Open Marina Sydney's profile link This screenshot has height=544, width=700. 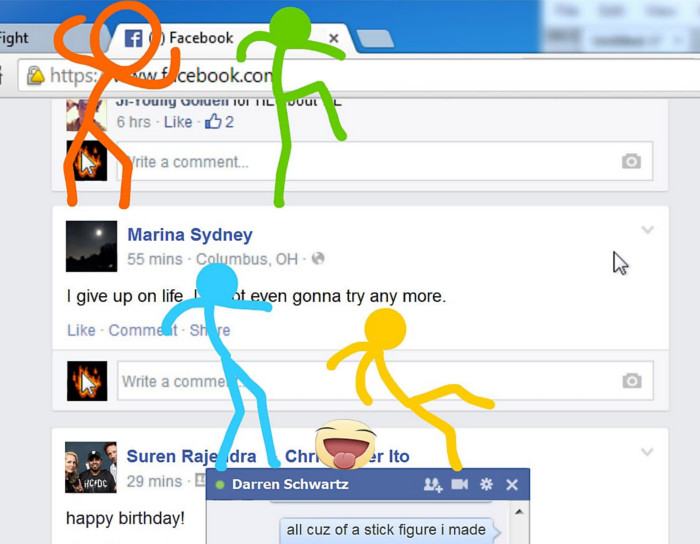[x=189, y=235]
